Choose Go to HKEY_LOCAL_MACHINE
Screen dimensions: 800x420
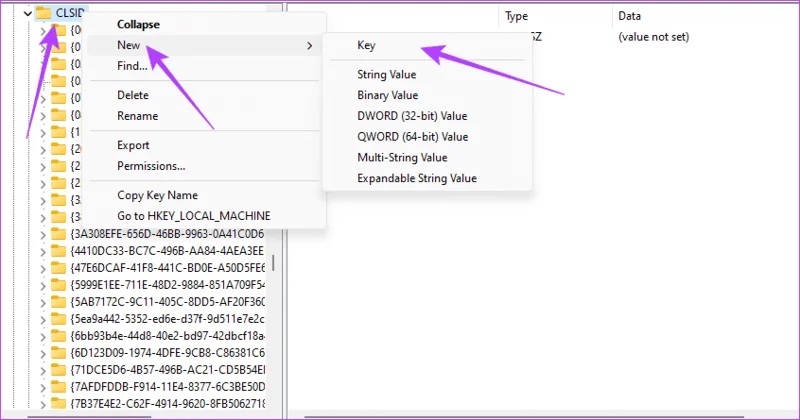pos(194,216)
